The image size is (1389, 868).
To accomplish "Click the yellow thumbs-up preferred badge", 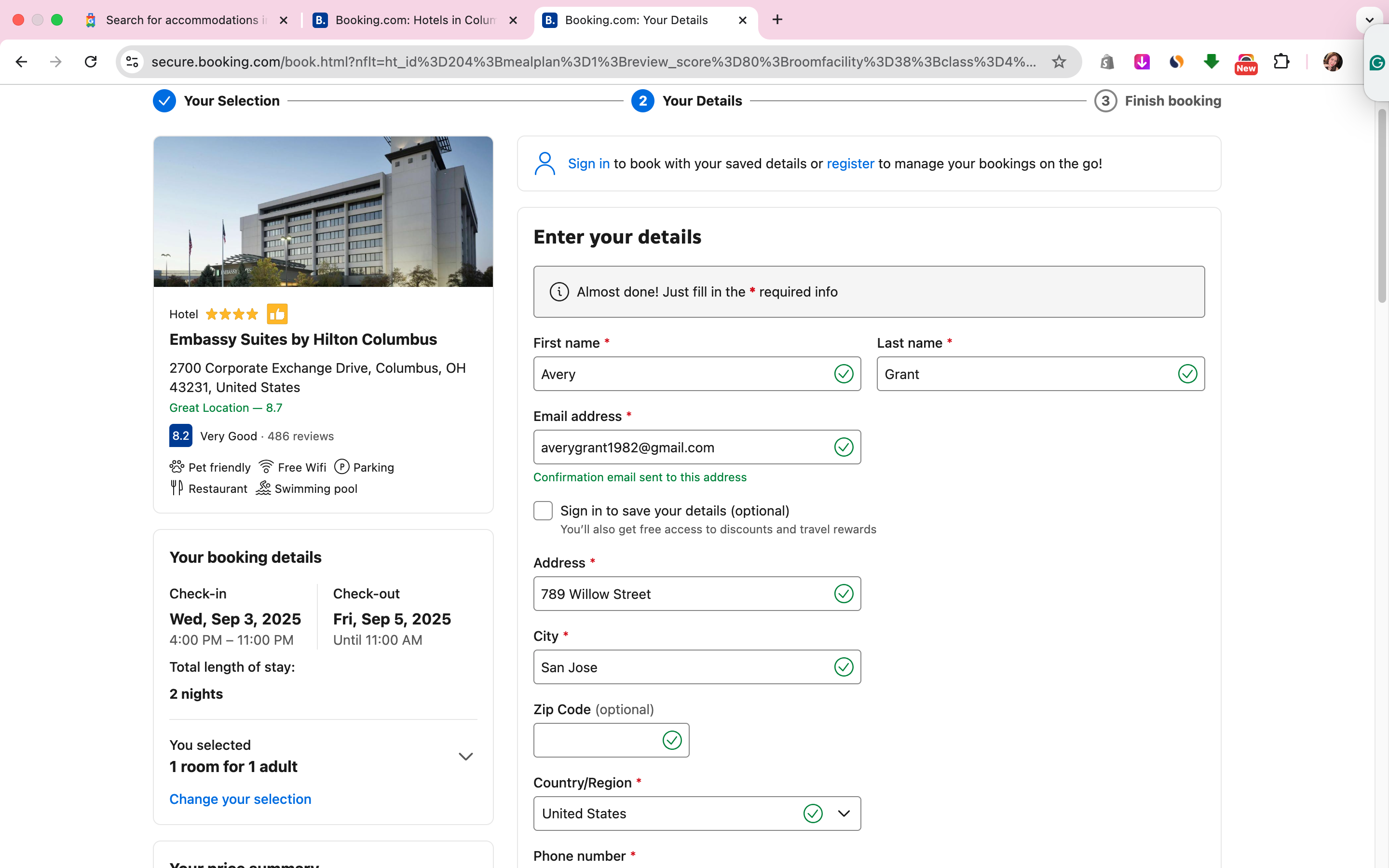I will pyautogui.click(x=277, y=314).
